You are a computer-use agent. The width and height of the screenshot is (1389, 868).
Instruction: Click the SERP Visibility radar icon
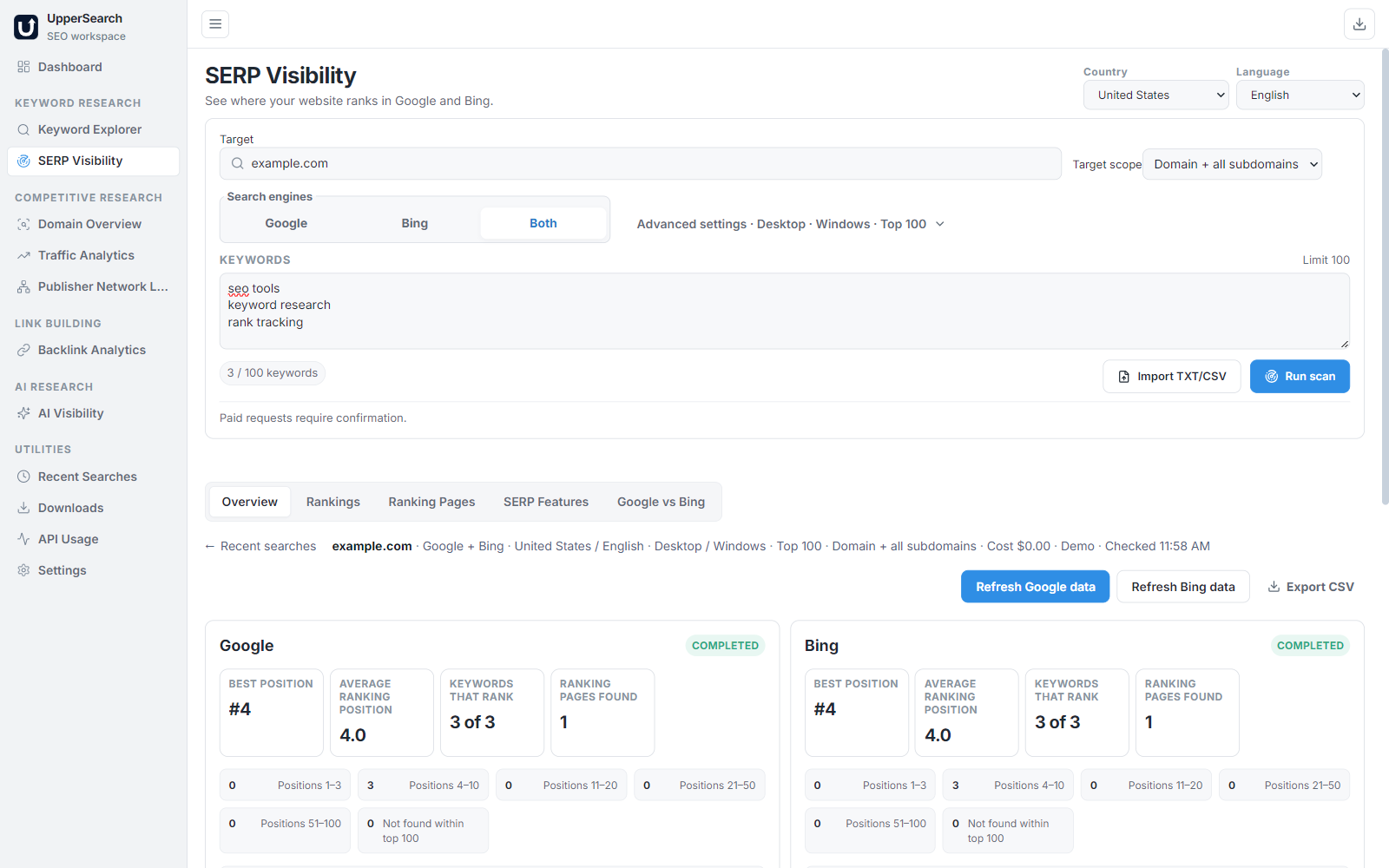coord(23,161)
